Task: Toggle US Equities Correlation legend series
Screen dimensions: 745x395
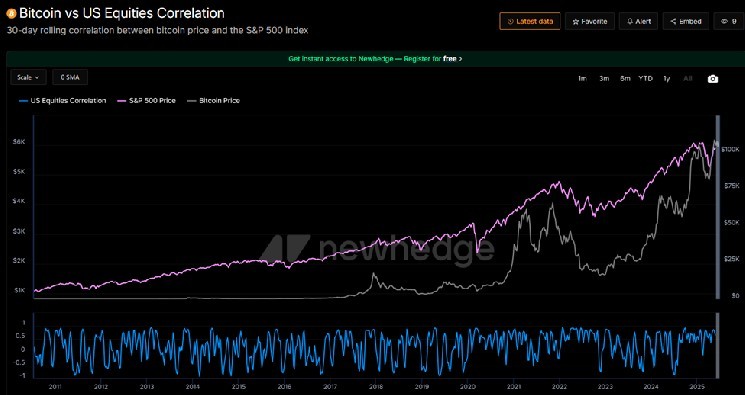Action: point(62,101)
